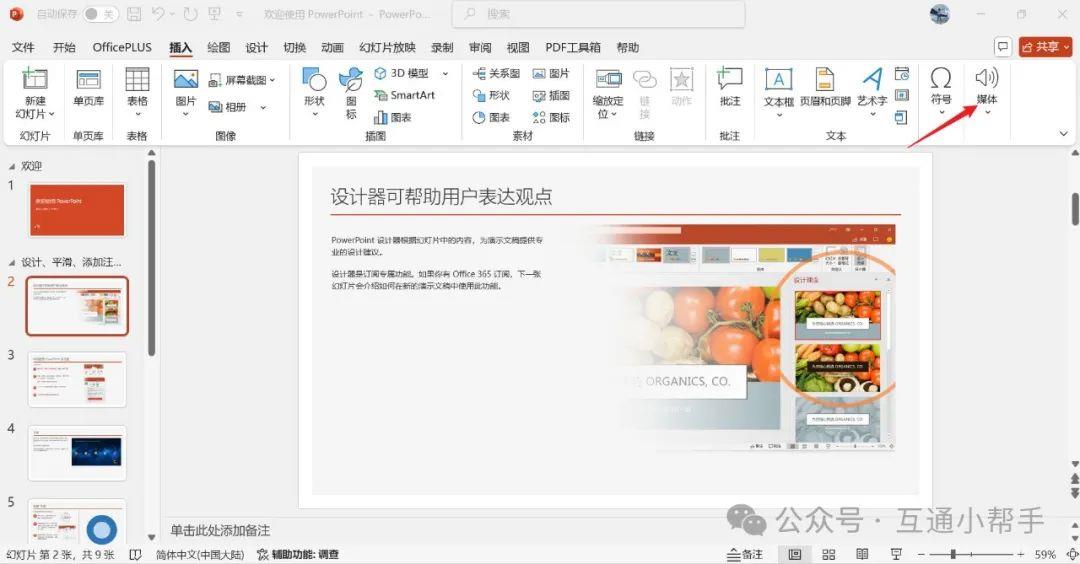Image resolution: width=1080 pixels, height=564 pixels.
Task: Switch to the 动画 animations tab
Action: coord(332,48)
